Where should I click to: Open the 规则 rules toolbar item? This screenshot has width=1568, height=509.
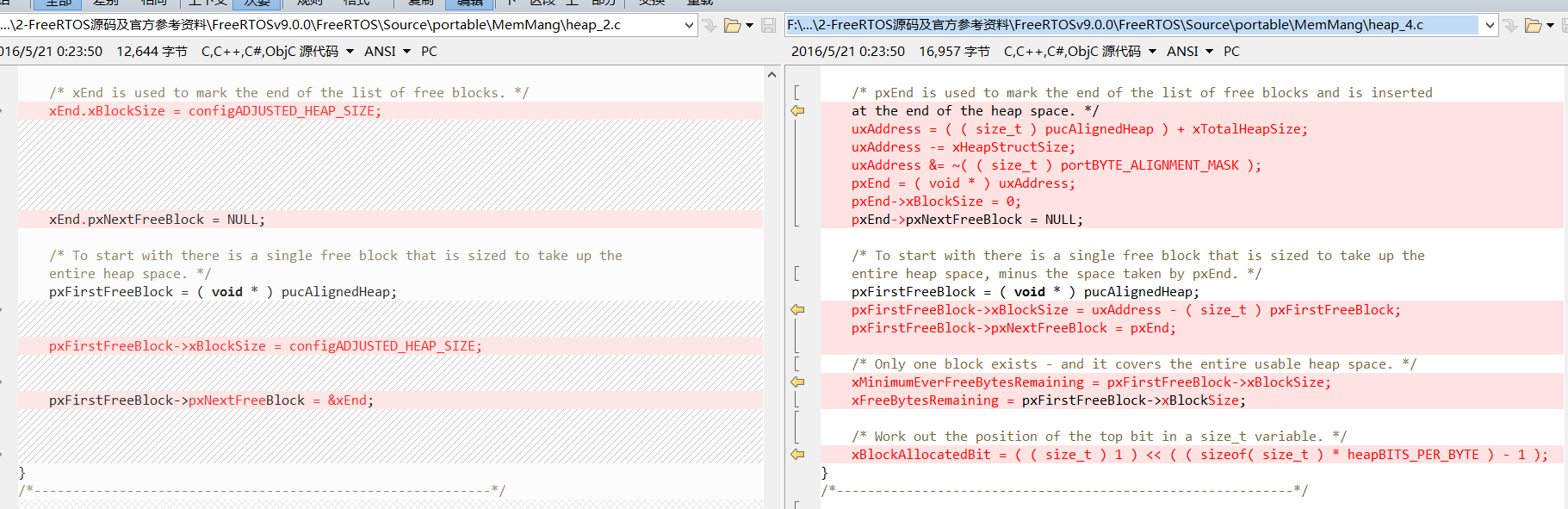pos(309,3)
